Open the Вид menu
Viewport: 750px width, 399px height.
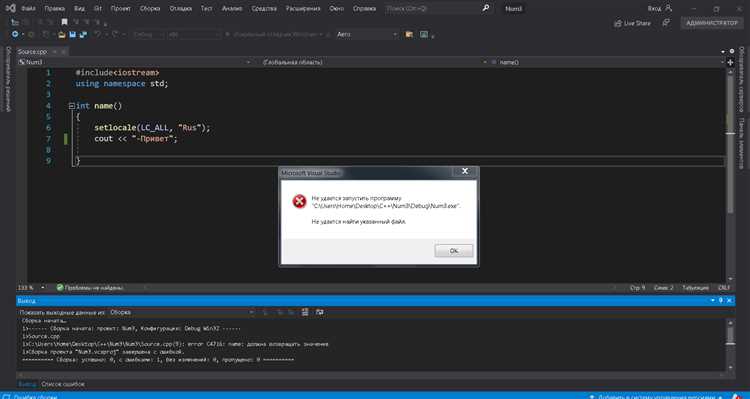(79, 9)
